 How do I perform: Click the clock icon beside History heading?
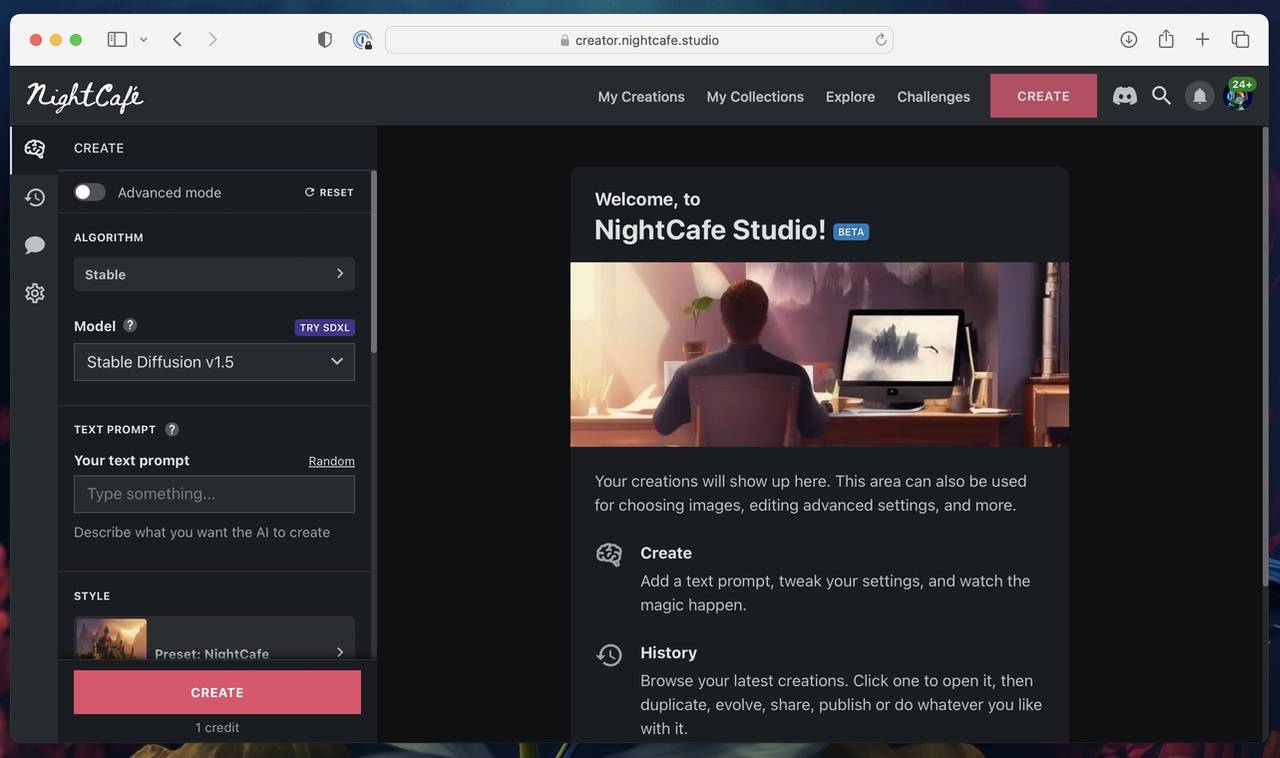click(x=609, y=655)
